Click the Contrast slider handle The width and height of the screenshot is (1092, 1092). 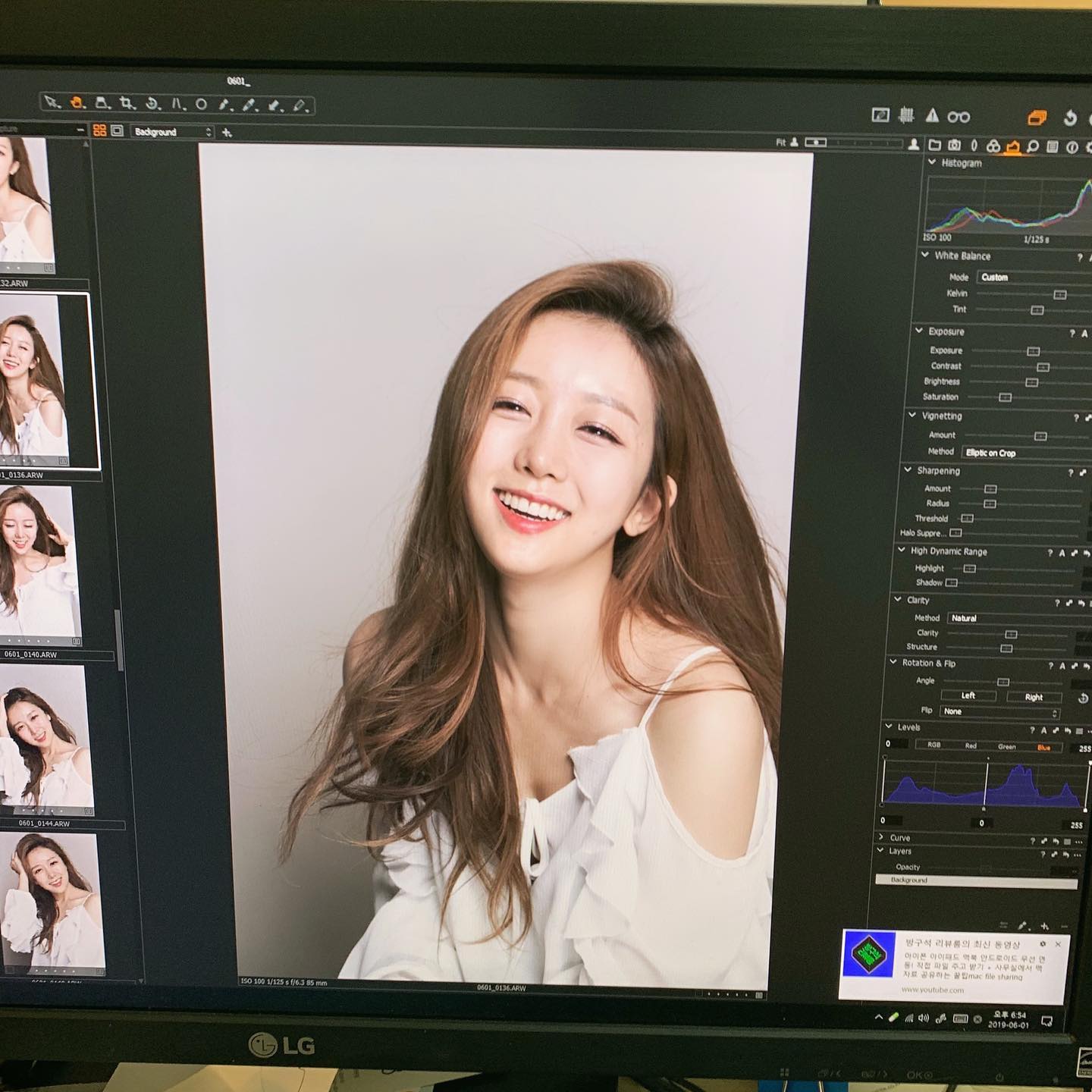[x=1043, y=367]
